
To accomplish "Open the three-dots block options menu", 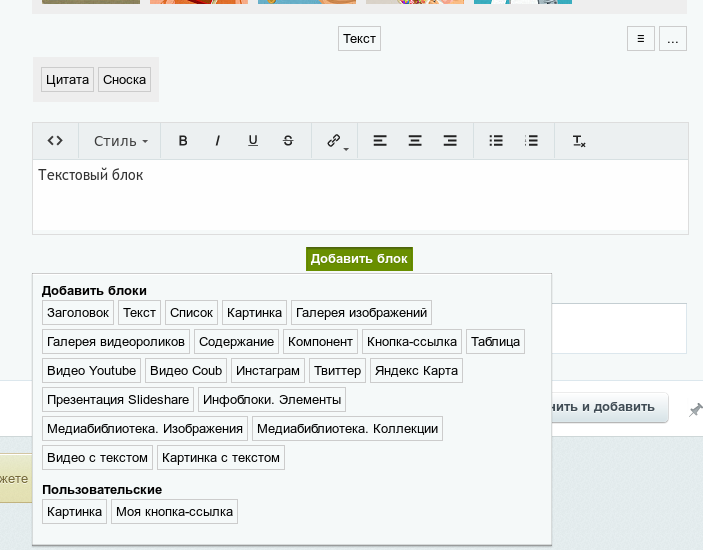I will point(673,39).
